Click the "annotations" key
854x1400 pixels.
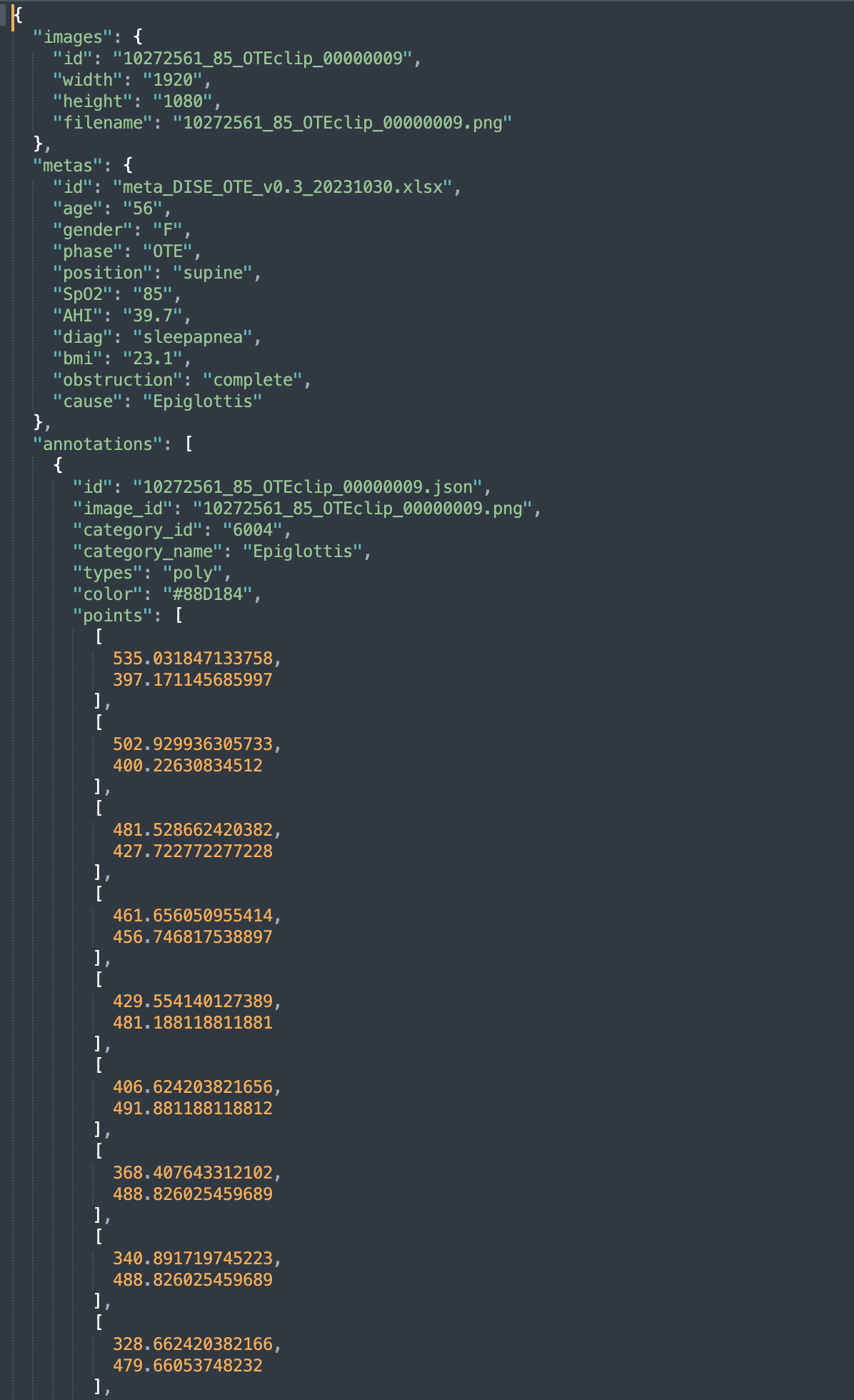[97, 444]
